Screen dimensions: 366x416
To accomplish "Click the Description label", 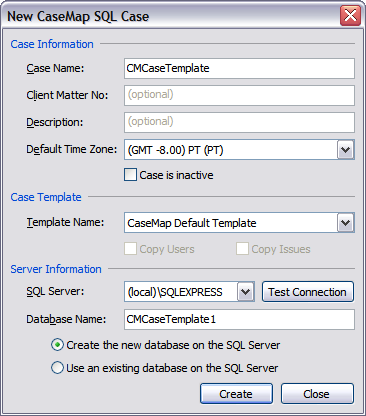I will pos(55,122).
